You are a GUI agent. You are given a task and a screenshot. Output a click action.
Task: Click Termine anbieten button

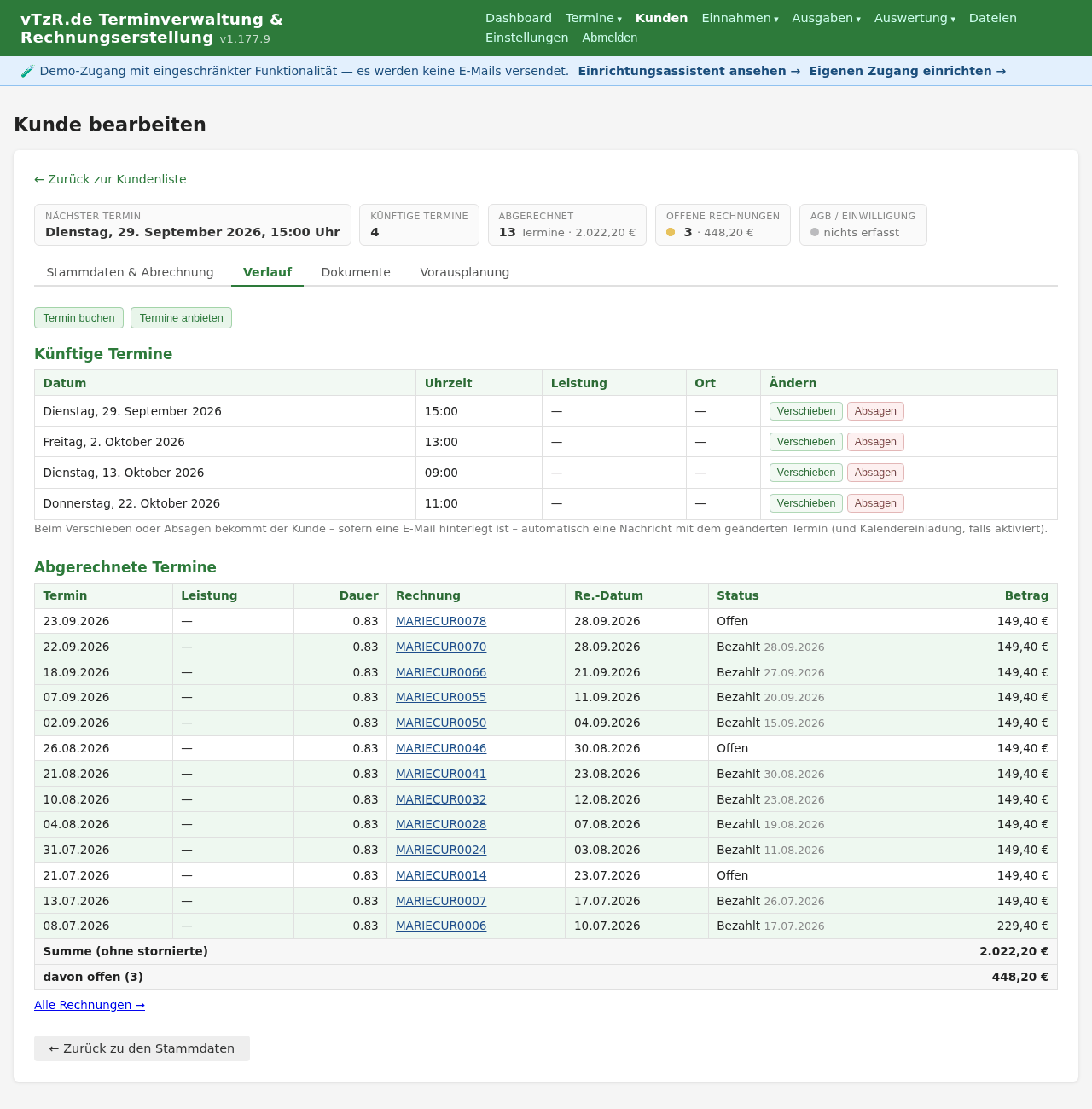click(x=182, y=318)
